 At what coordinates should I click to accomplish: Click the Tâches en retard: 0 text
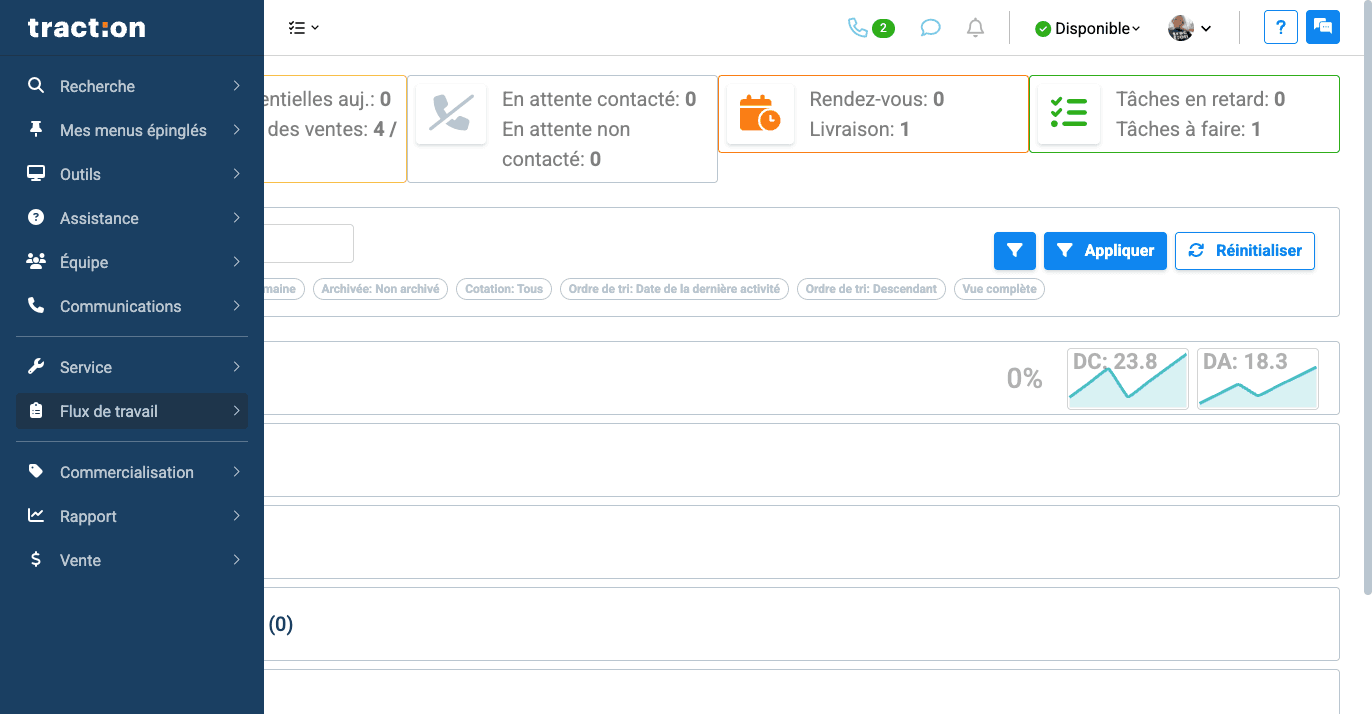coord(1200,99)
